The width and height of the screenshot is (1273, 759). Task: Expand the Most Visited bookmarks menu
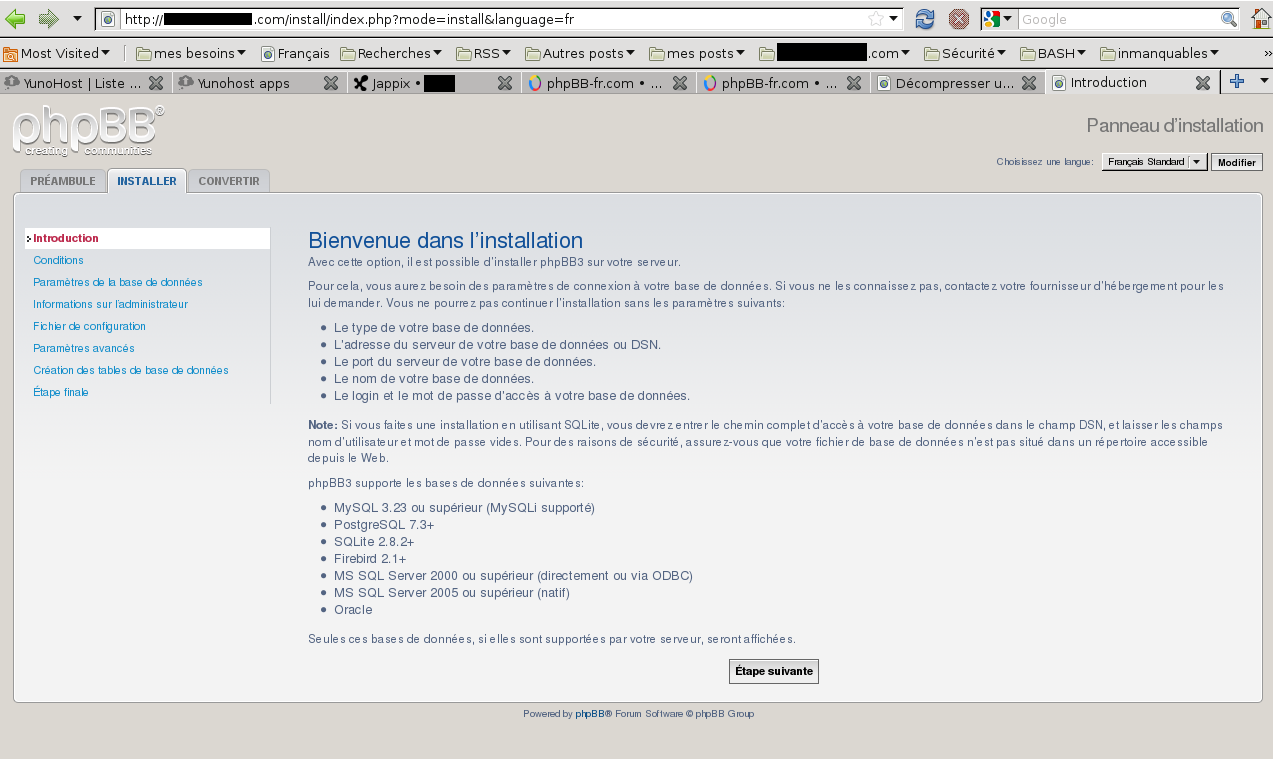point(58,53)
